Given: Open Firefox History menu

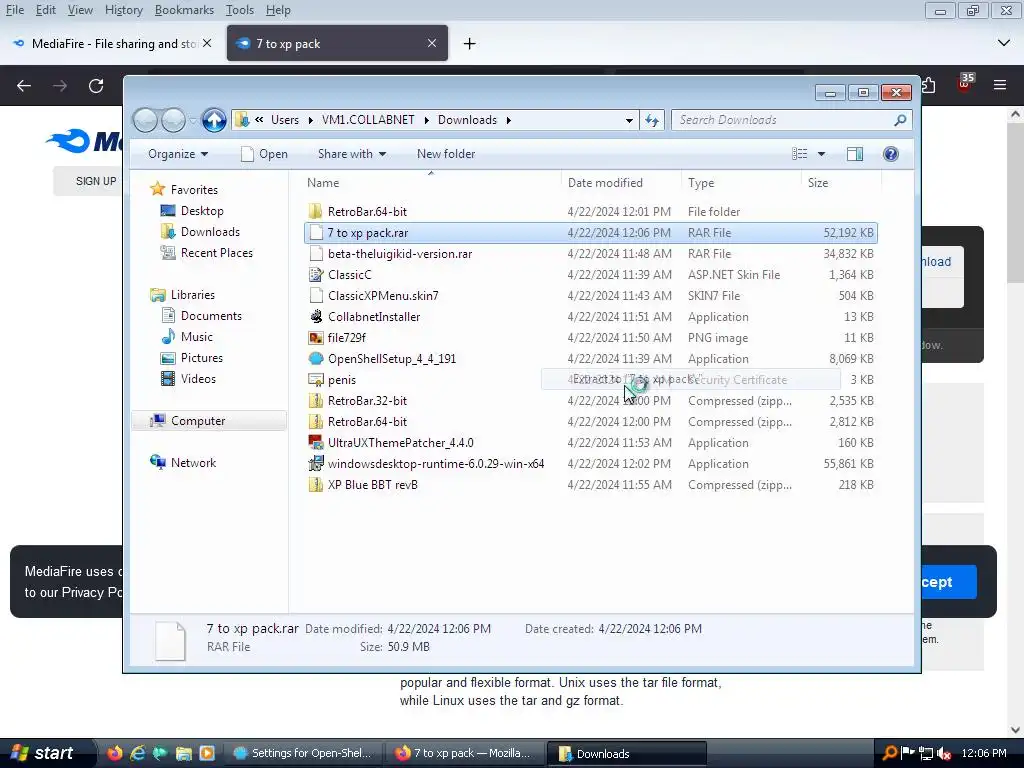Looking at the screenshot, I should 123,10.
